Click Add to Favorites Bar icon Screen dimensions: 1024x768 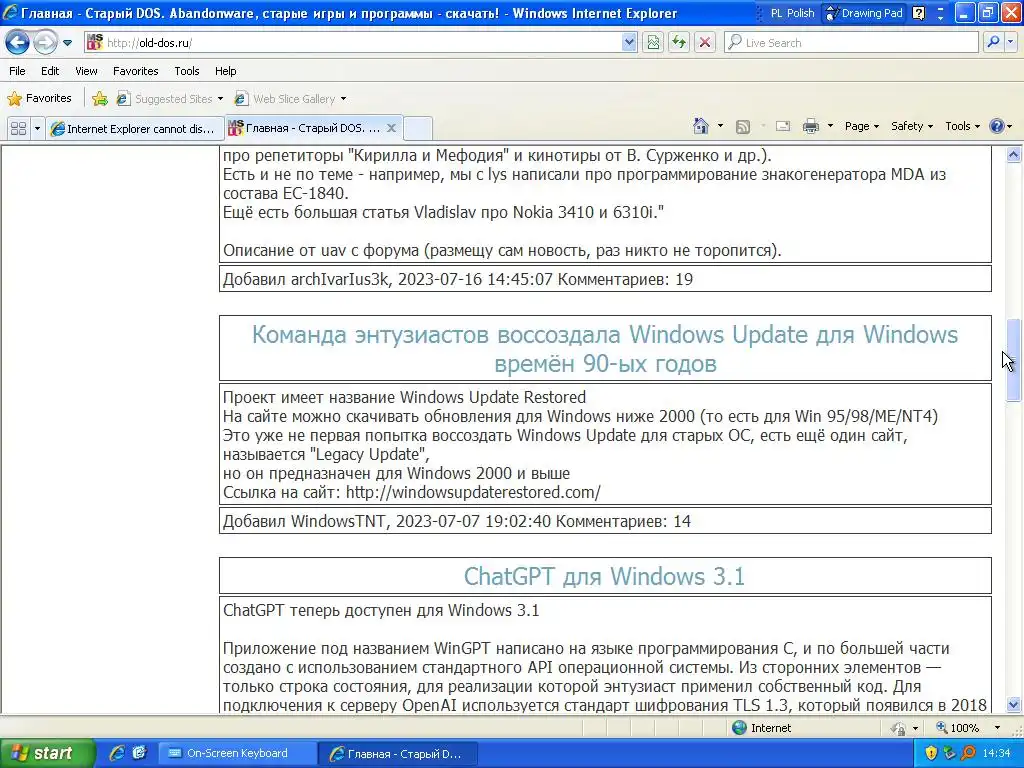(99, 99)
